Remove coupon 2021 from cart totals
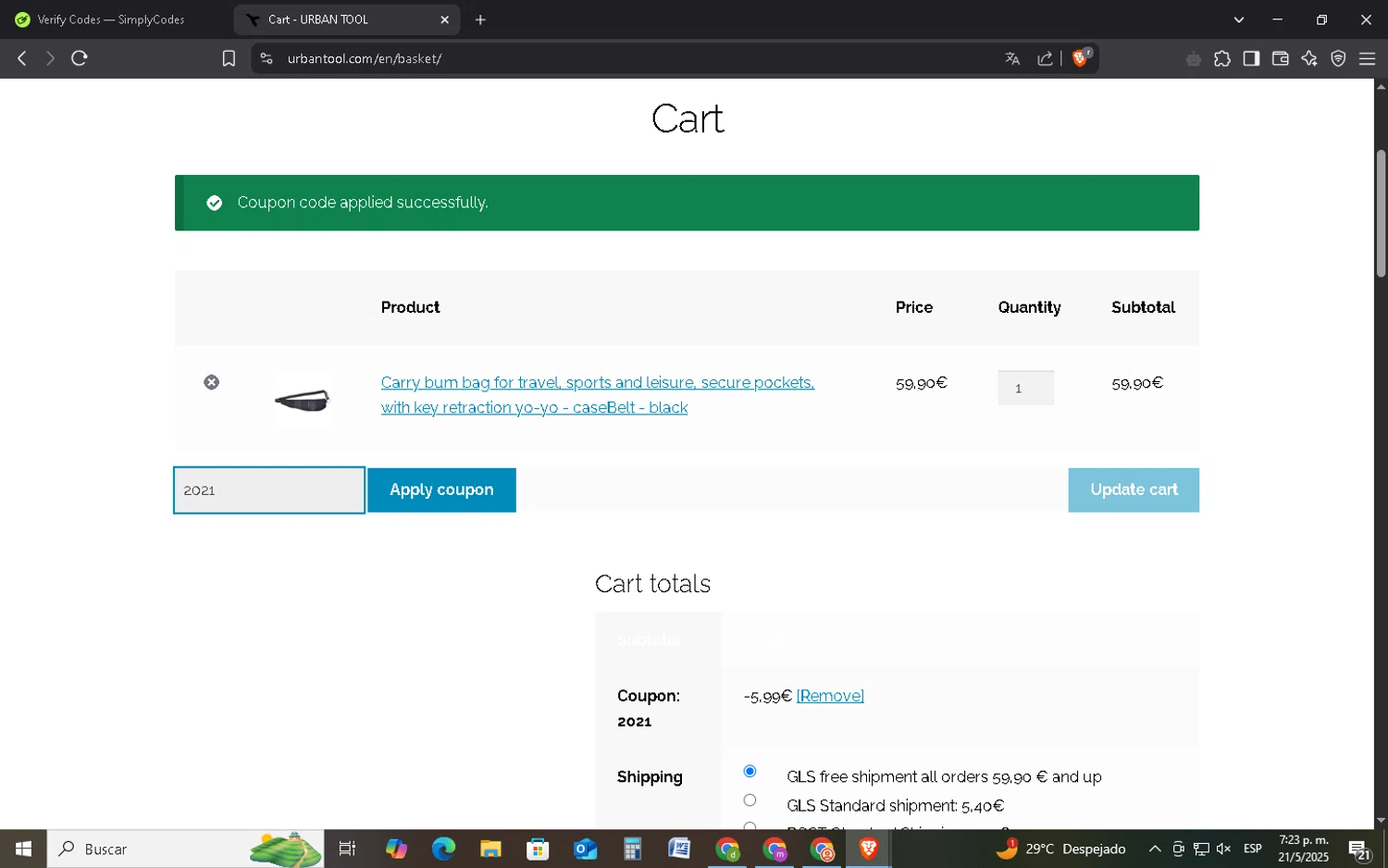This screenshot has height=868, width=1388. [830, 696]
